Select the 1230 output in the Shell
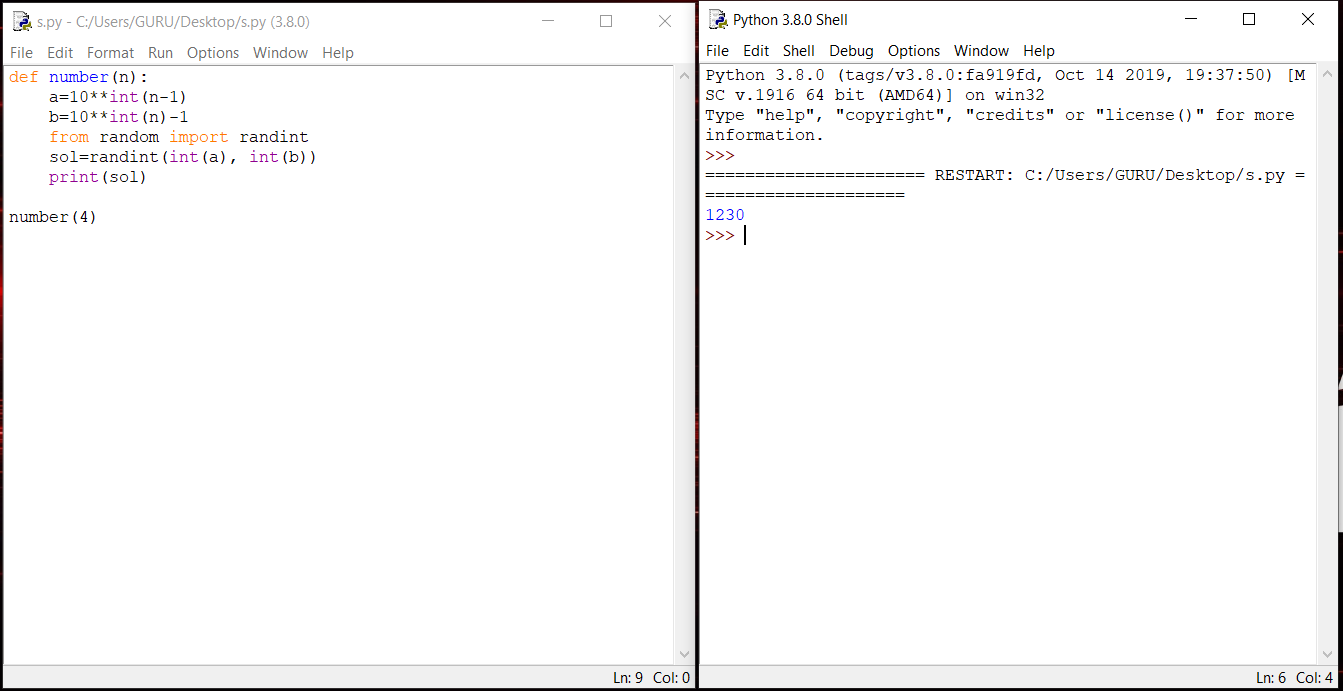The width and height of the screenshot is (1343, 691). coord(724,214)
